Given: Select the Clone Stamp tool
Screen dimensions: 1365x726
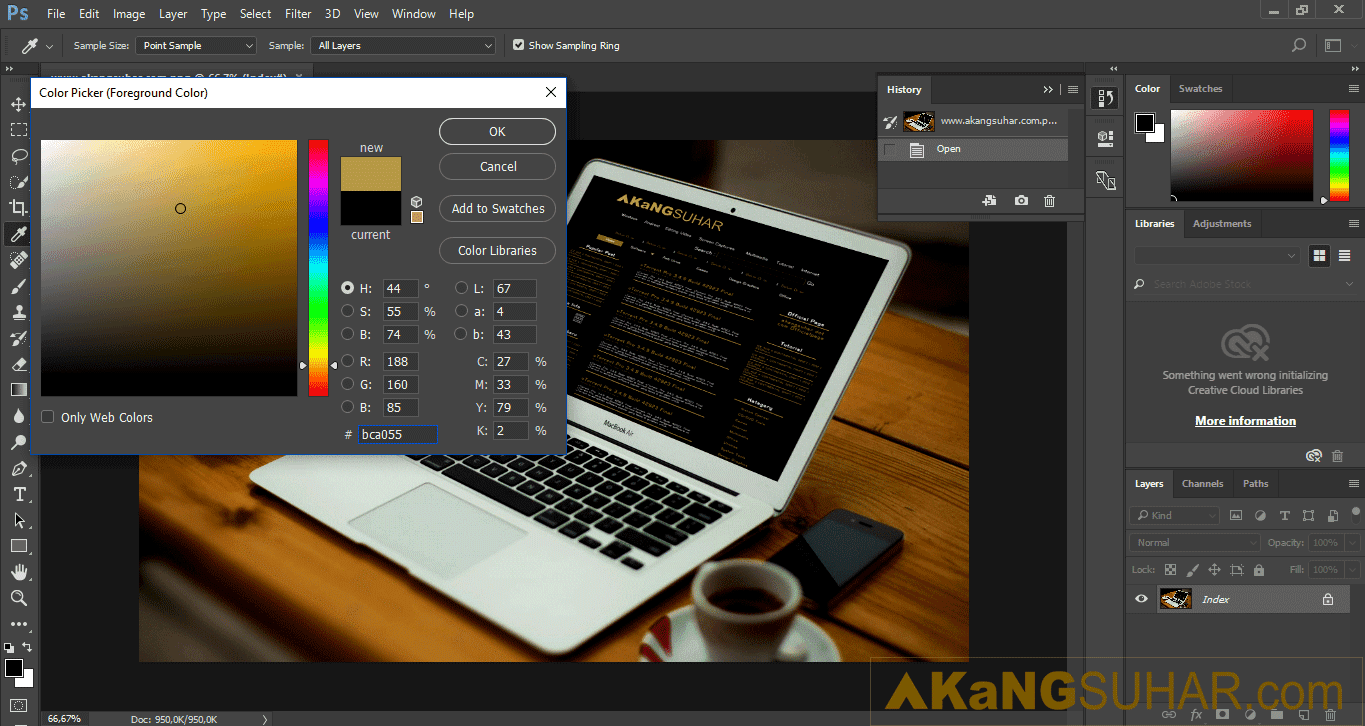Looking at the screenshot, I should [18, 312].
